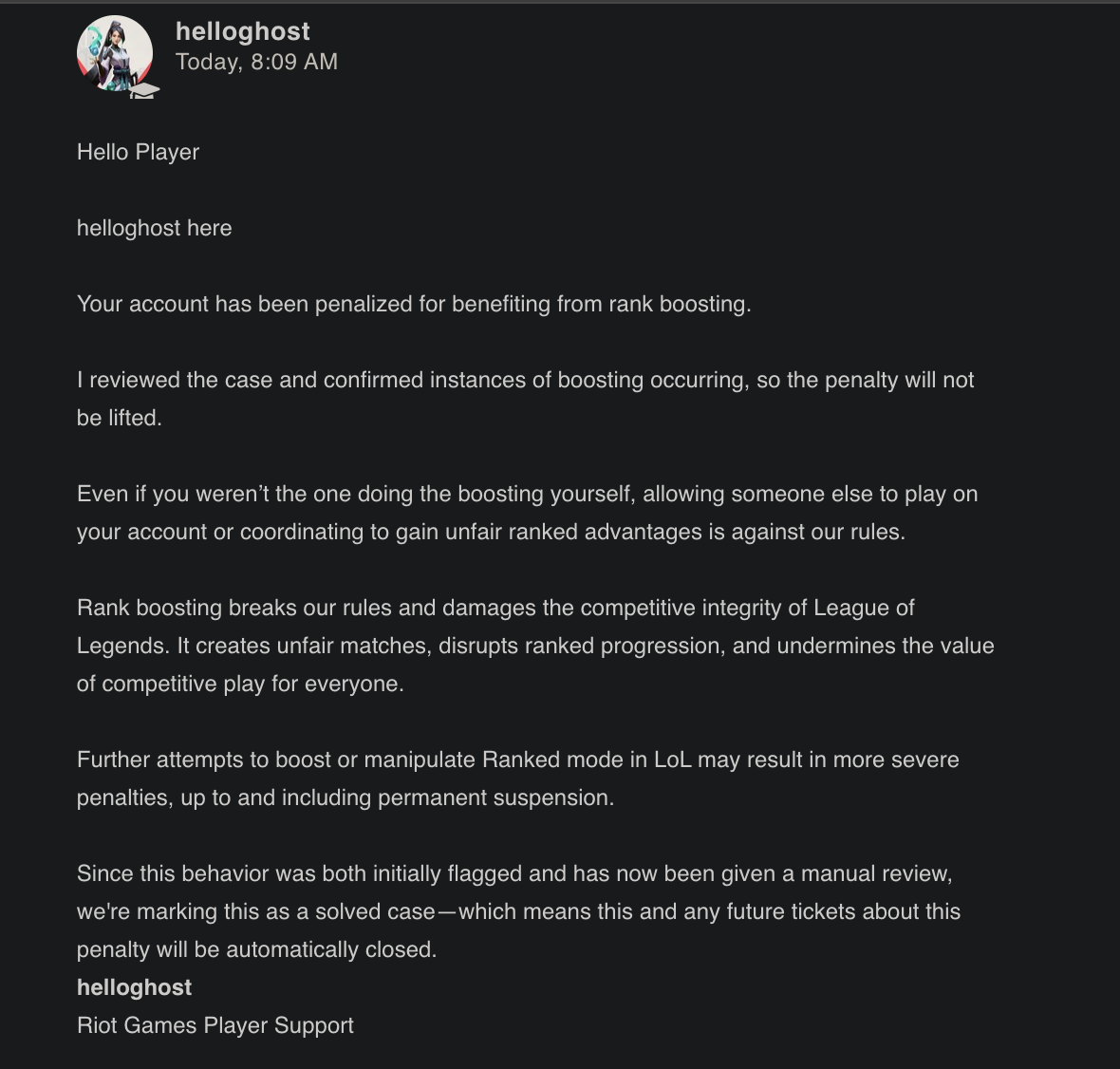This screenshot has height=1069, width=1120.
Task: Click the helloghost profile avatar
Action: [x=114, y=53]
